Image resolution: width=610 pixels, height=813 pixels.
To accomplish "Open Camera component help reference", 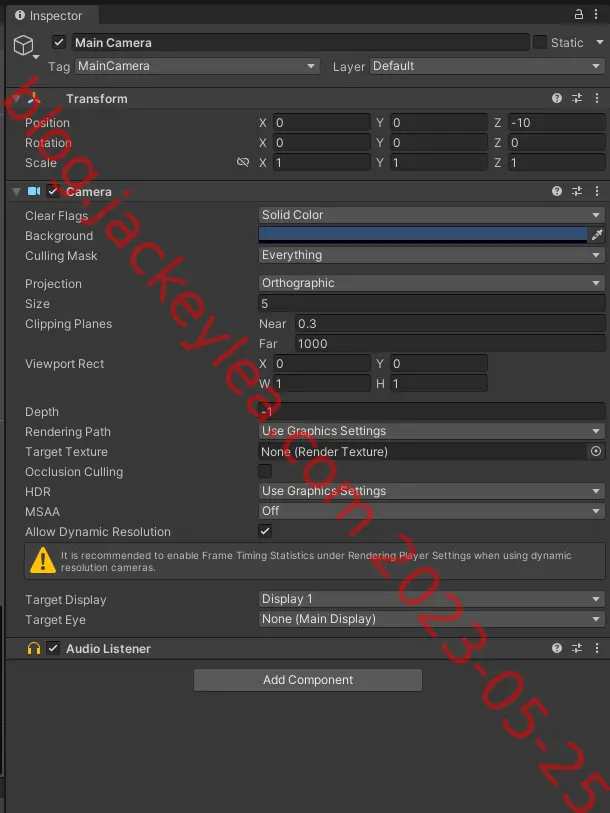I will (x=557, y=191).
